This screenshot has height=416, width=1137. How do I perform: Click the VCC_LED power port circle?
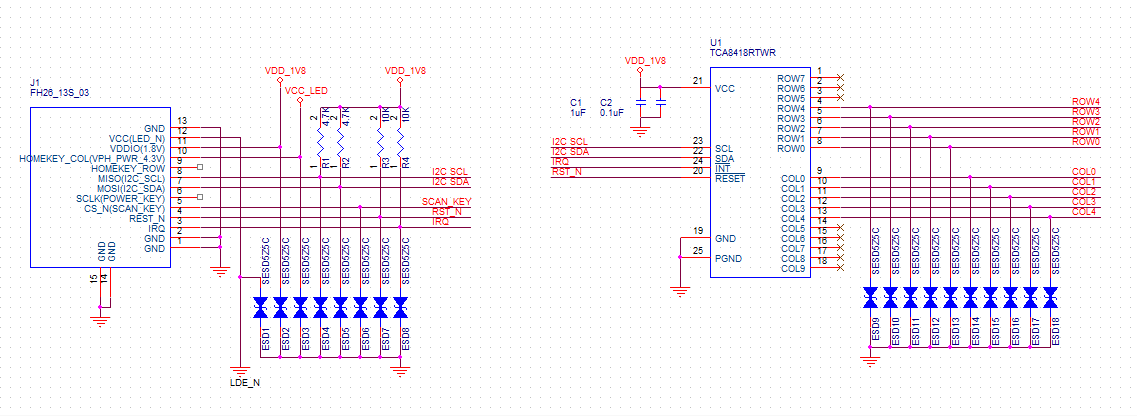(300, 102)
